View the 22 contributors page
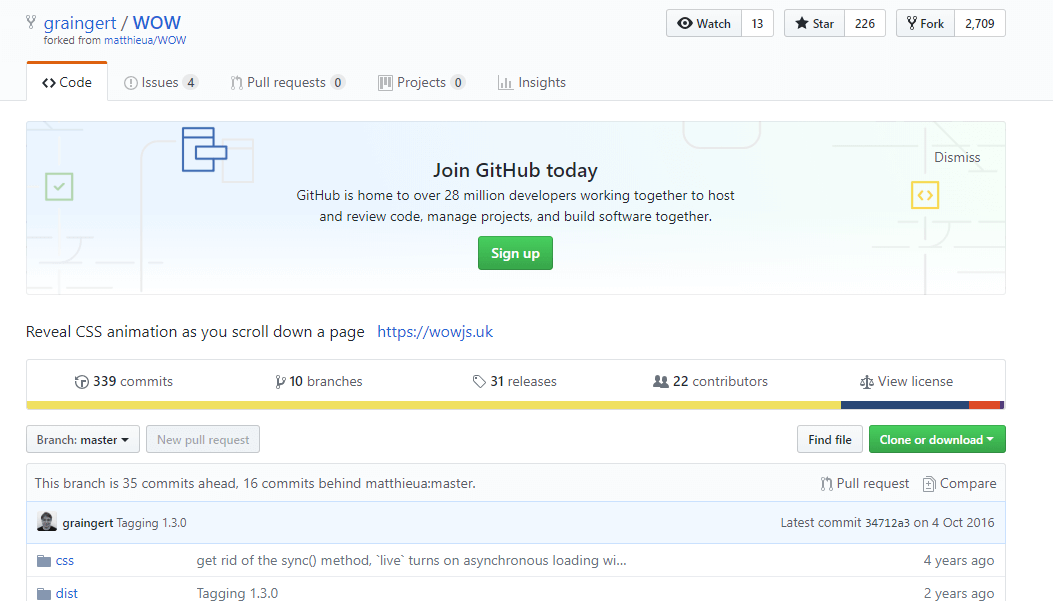 pyautogui.click(x=711, y=381)
